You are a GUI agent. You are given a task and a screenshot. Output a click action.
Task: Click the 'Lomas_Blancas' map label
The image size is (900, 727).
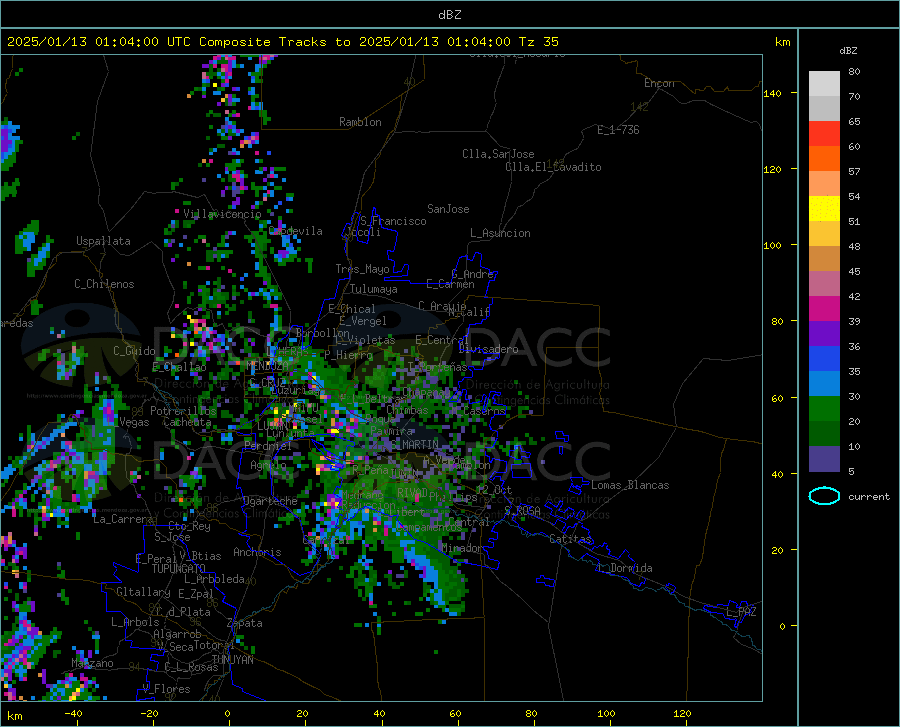click(x=630, y=485)
